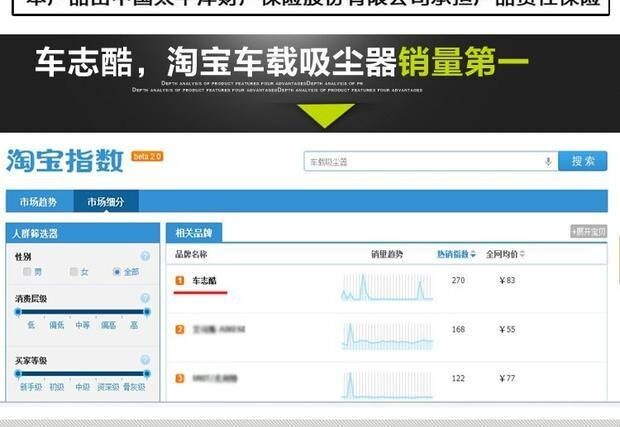Click the 中等 consumption level label
Screen dimensions: 620x427
pos(83,325)
